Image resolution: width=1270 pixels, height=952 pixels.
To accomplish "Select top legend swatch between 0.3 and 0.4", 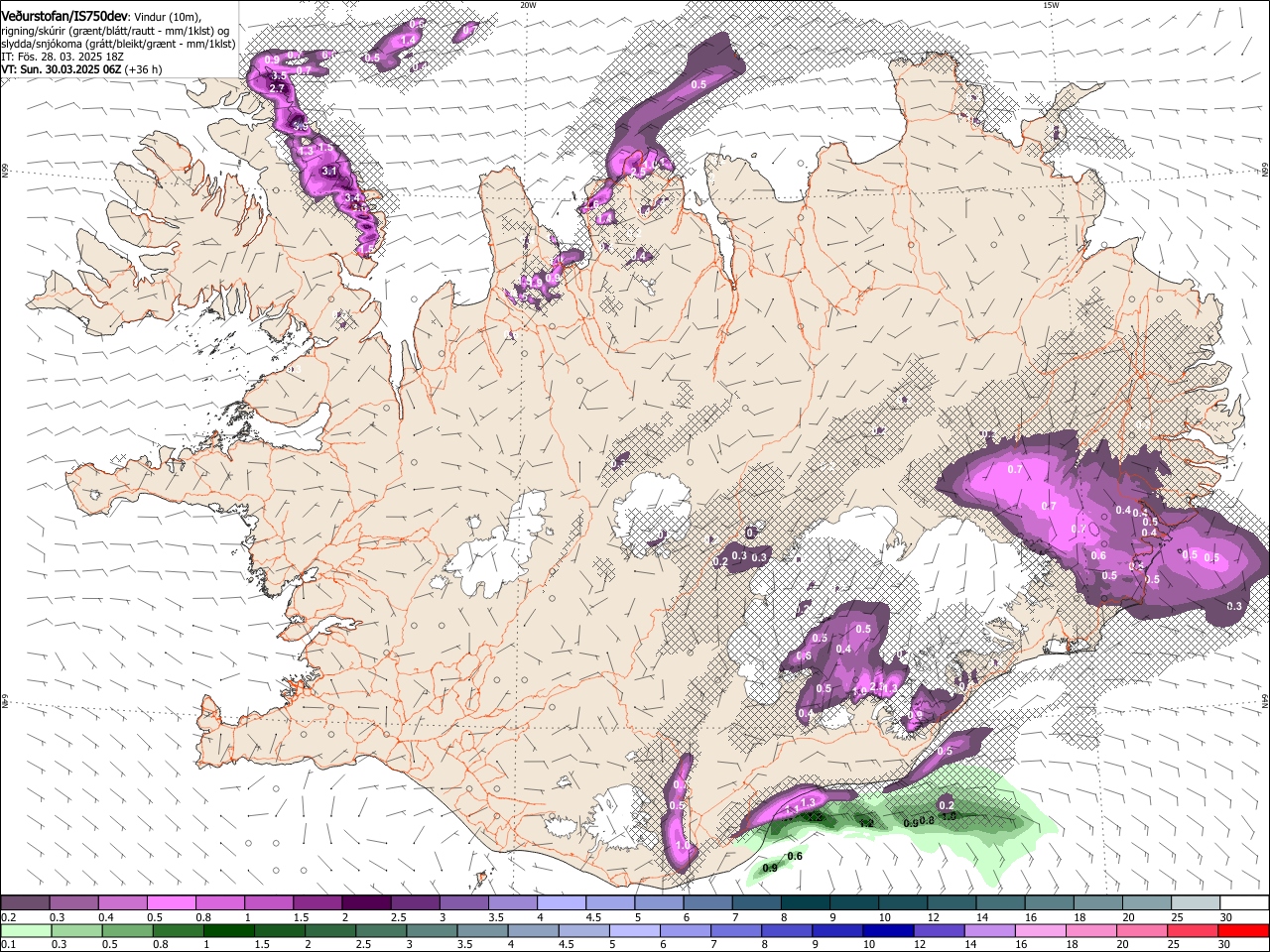I will [73, 903].
